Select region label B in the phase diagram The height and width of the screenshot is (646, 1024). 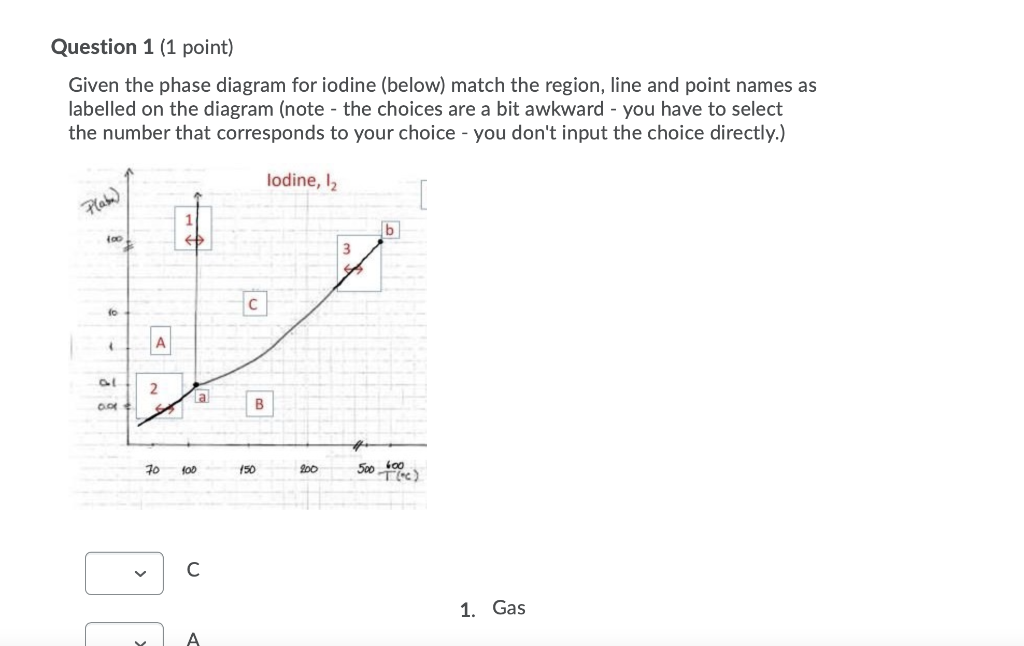click(259, 404)
